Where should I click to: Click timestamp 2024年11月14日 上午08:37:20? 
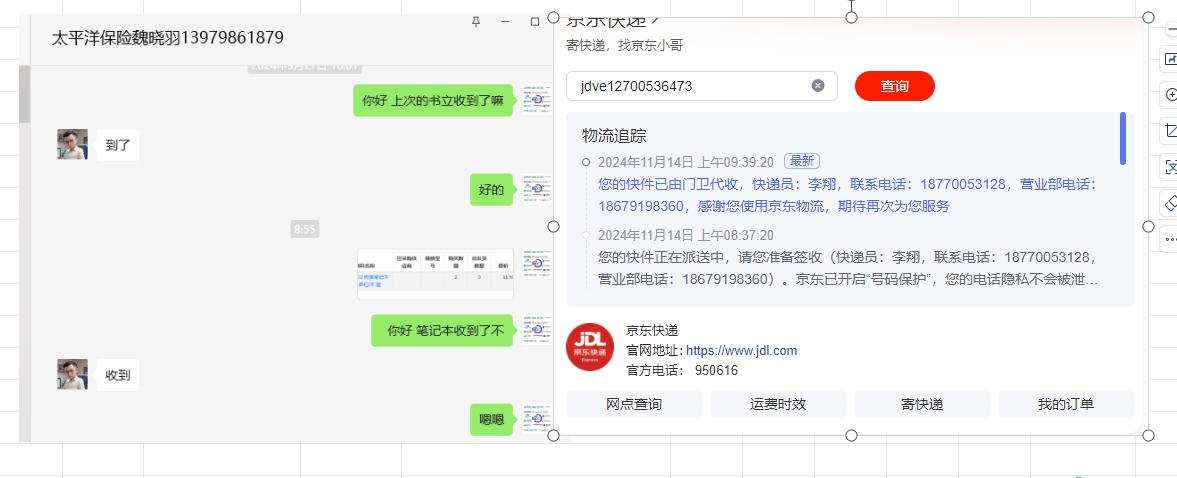(x=686, y=236)
